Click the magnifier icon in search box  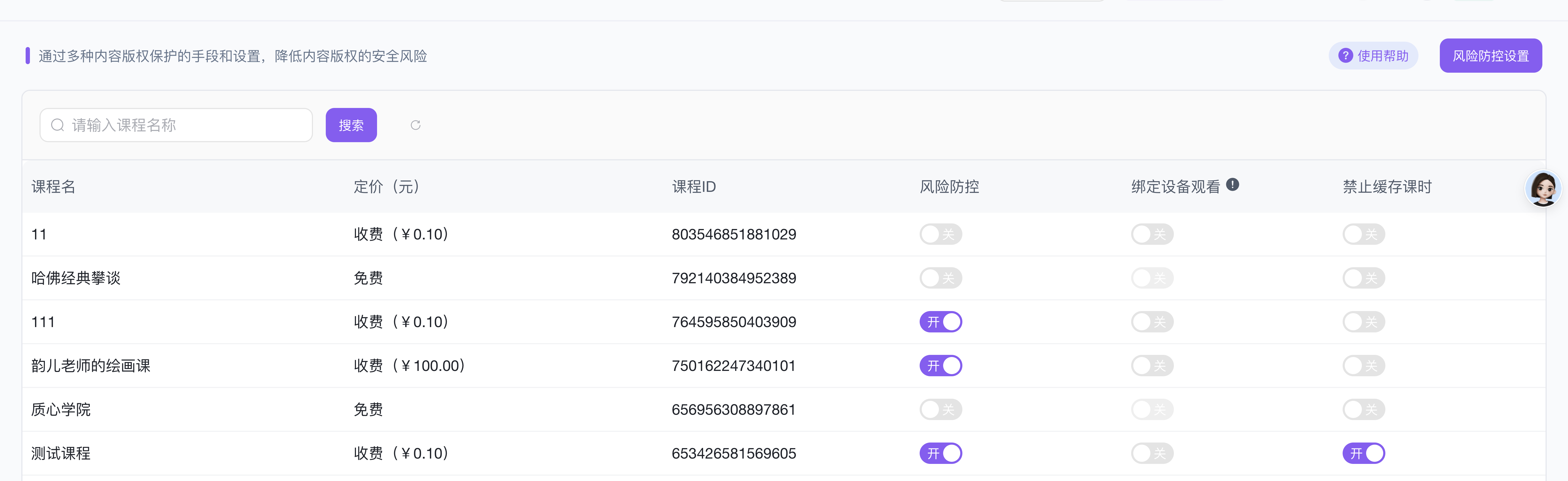point(58,125)
